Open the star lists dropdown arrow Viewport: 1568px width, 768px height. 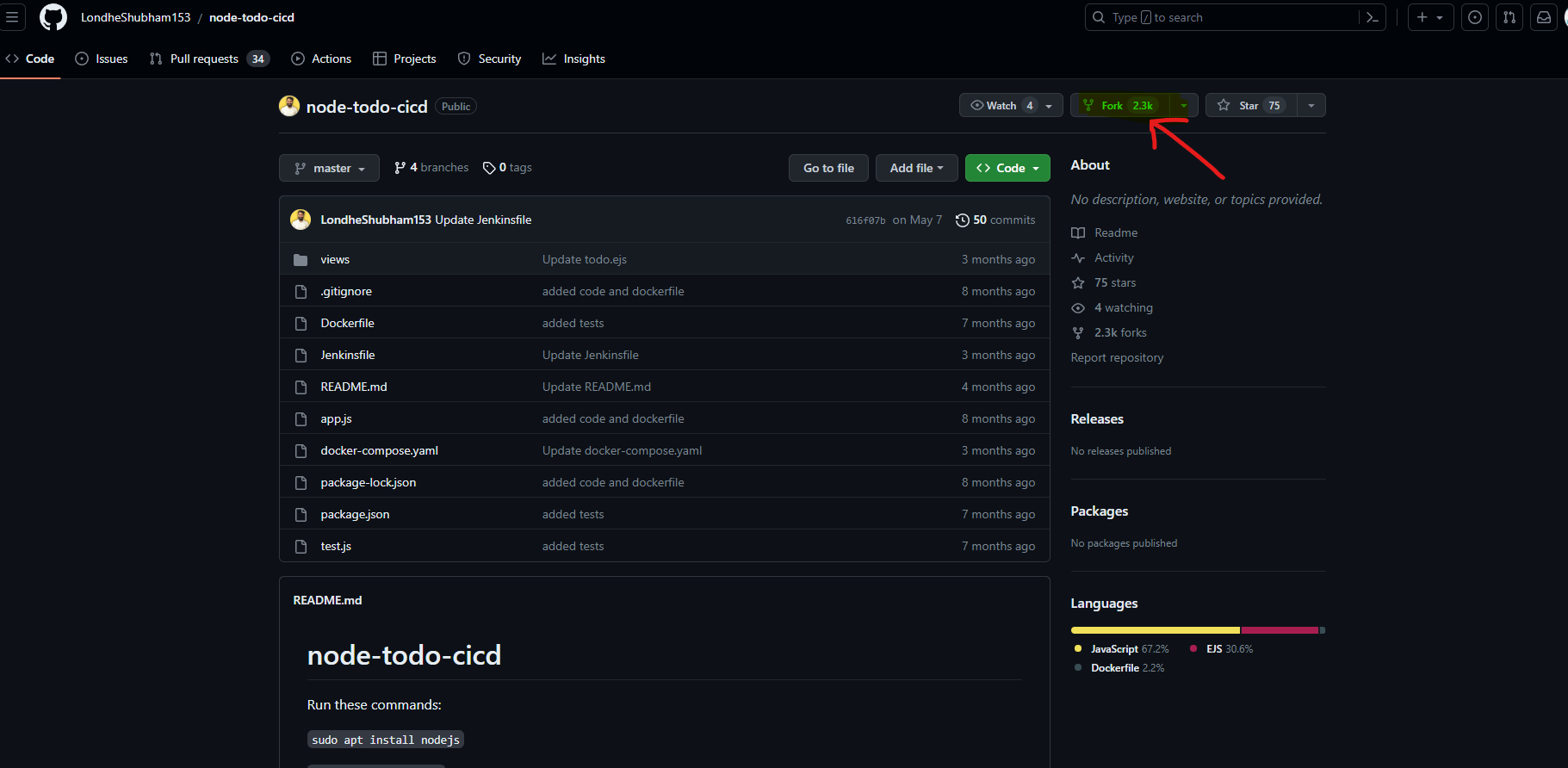click(x=1311, y=105)
